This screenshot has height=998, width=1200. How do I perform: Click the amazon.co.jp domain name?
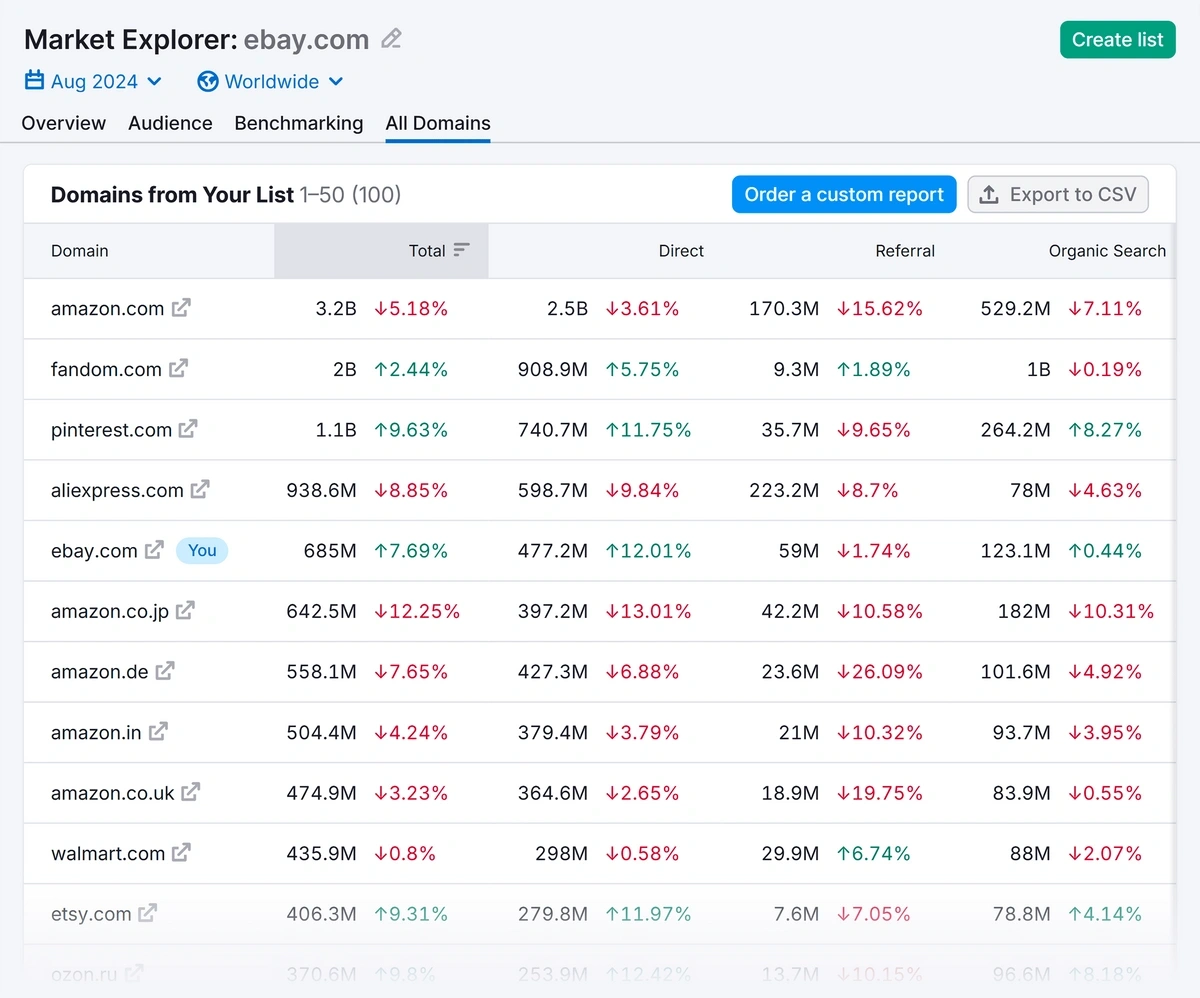coord(110,611)
